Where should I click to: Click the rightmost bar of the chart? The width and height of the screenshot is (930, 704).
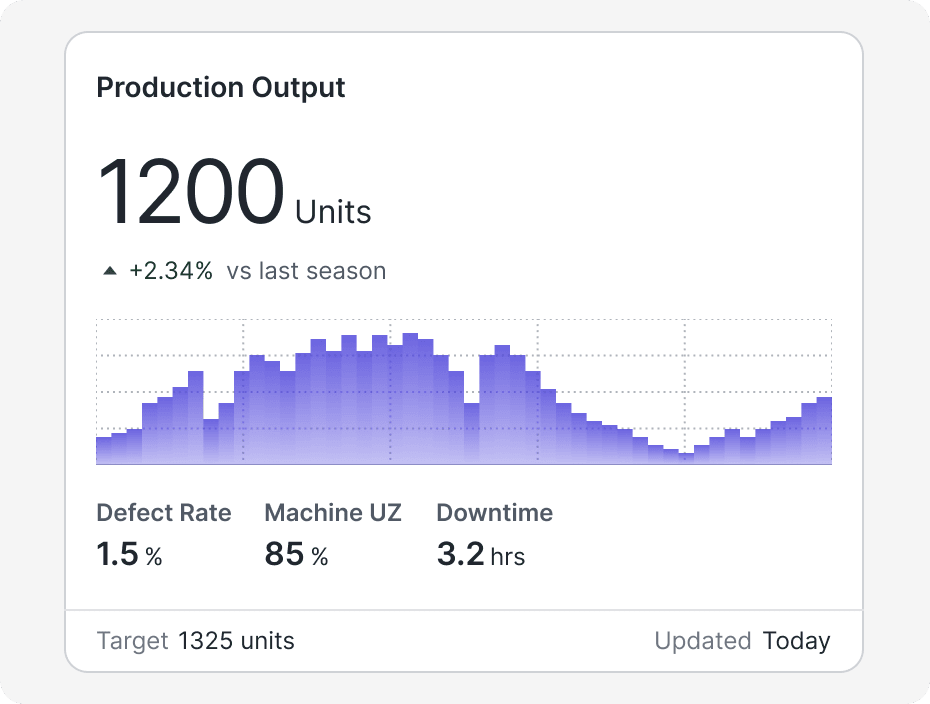tap(824, 431)
